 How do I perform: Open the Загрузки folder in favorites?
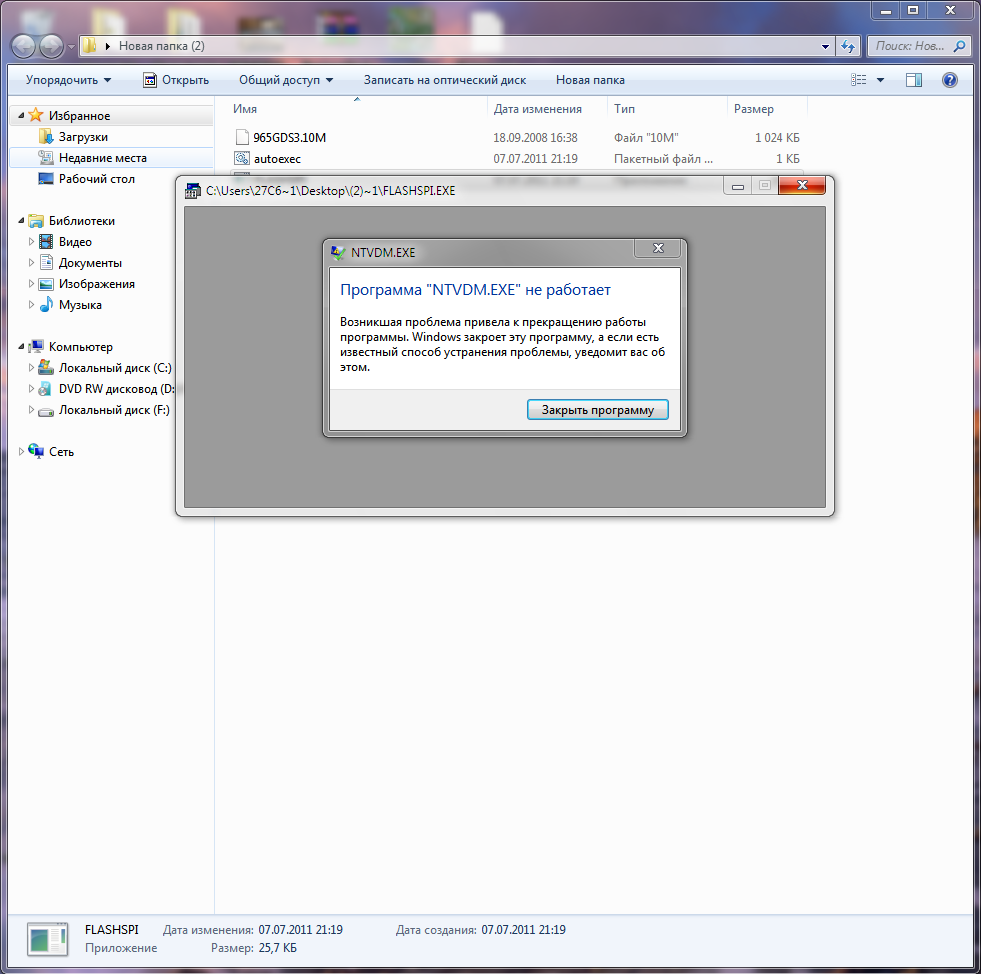pyautogui.click(x=82, y=137)
